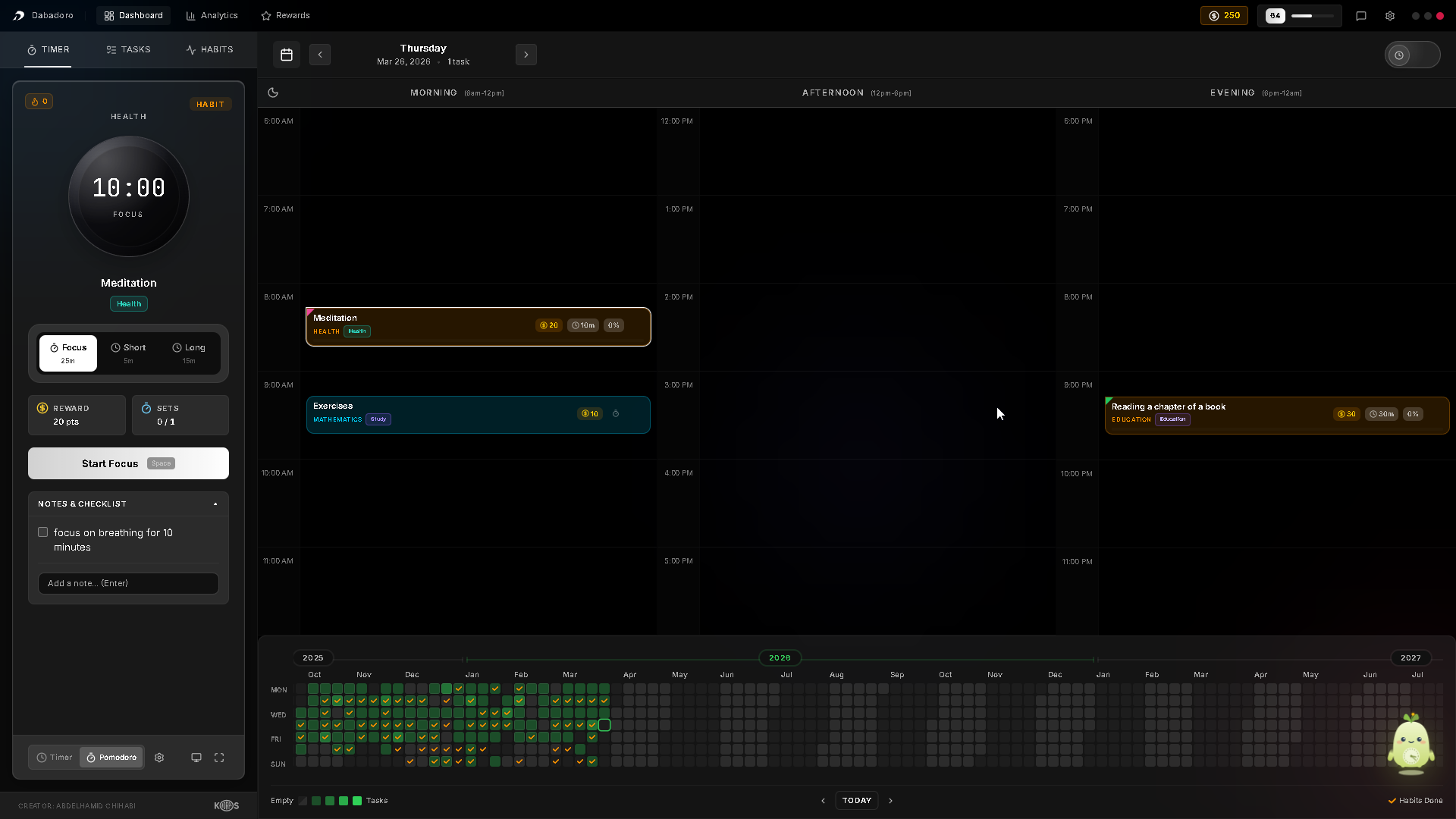Open the calendar date picker icon
This screenshot has width=1456, height=819.
click(x=287, y=55)
